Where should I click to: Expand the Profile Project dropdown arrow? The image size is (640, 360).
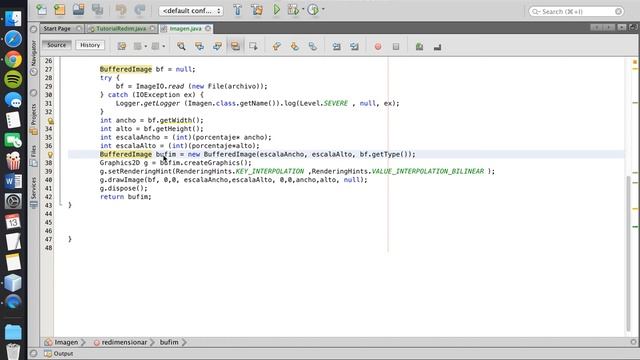(323, 9)
